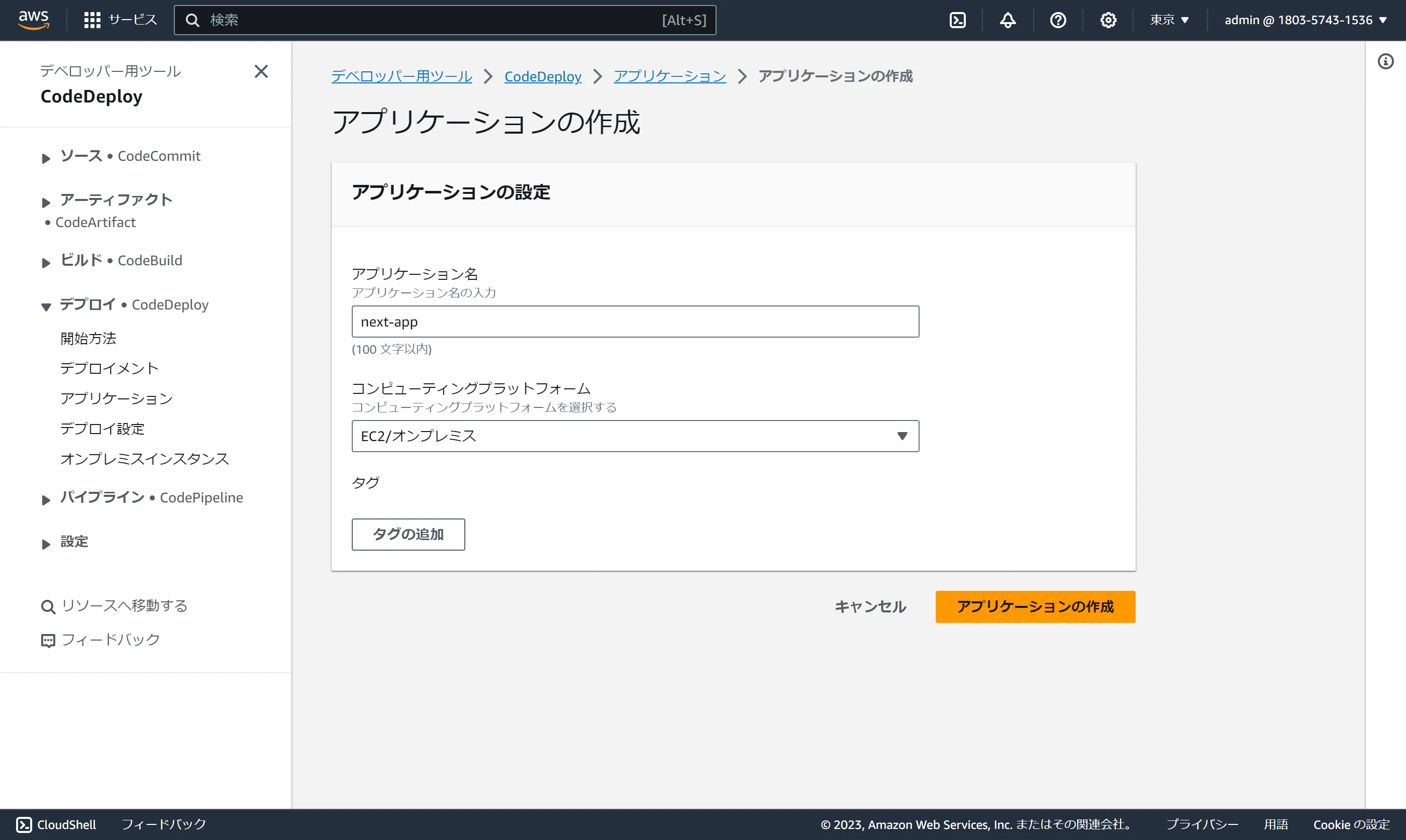Open CloudShell from the top navigation bar
This screenshot has width=1406, height=840.
958,19
